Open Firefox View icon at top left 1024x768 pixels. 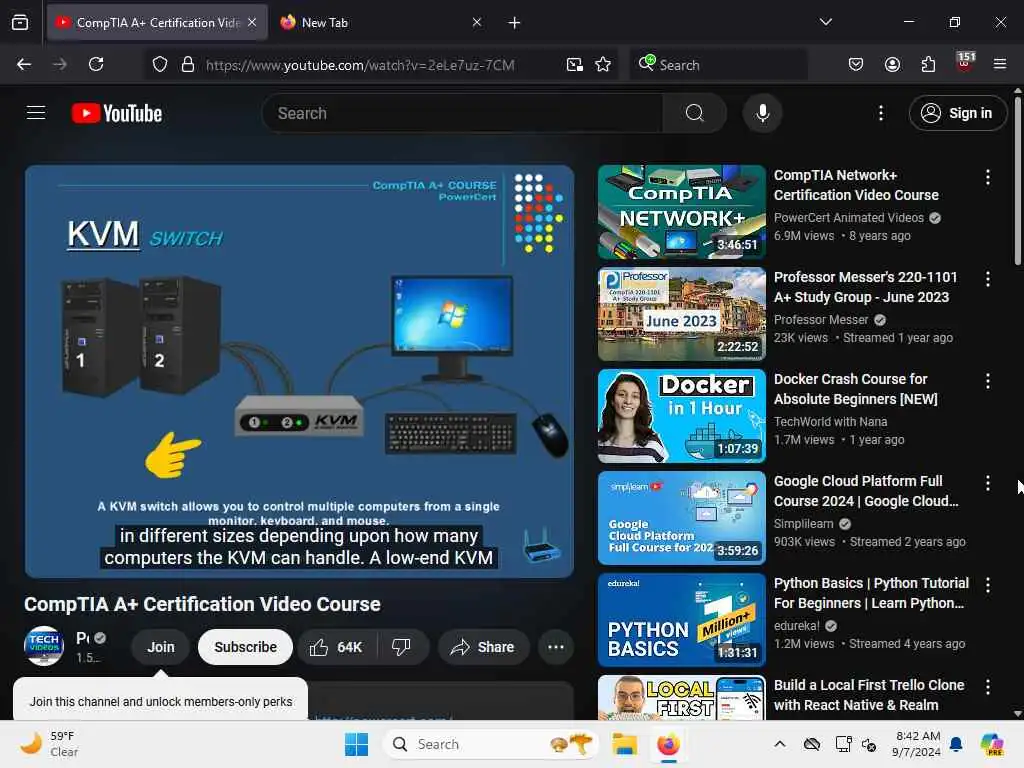tap(20, 22)
